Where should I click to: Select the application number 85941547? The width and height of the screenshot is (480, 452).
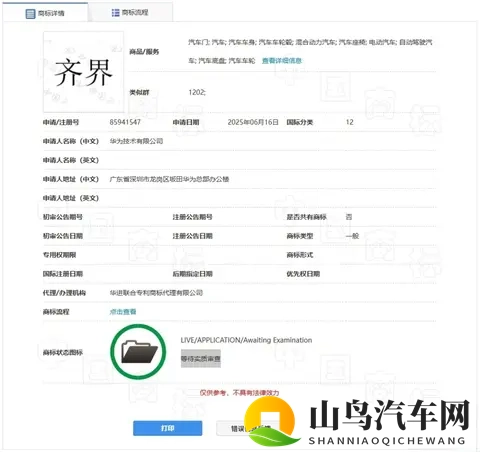coord(125,122)
